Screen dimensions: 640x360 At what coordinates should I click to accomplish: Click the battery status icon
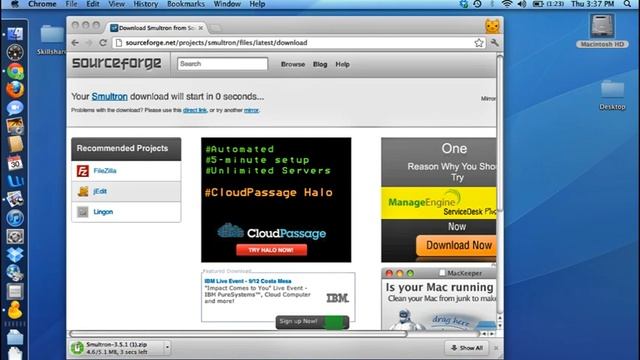coord(538,4)
